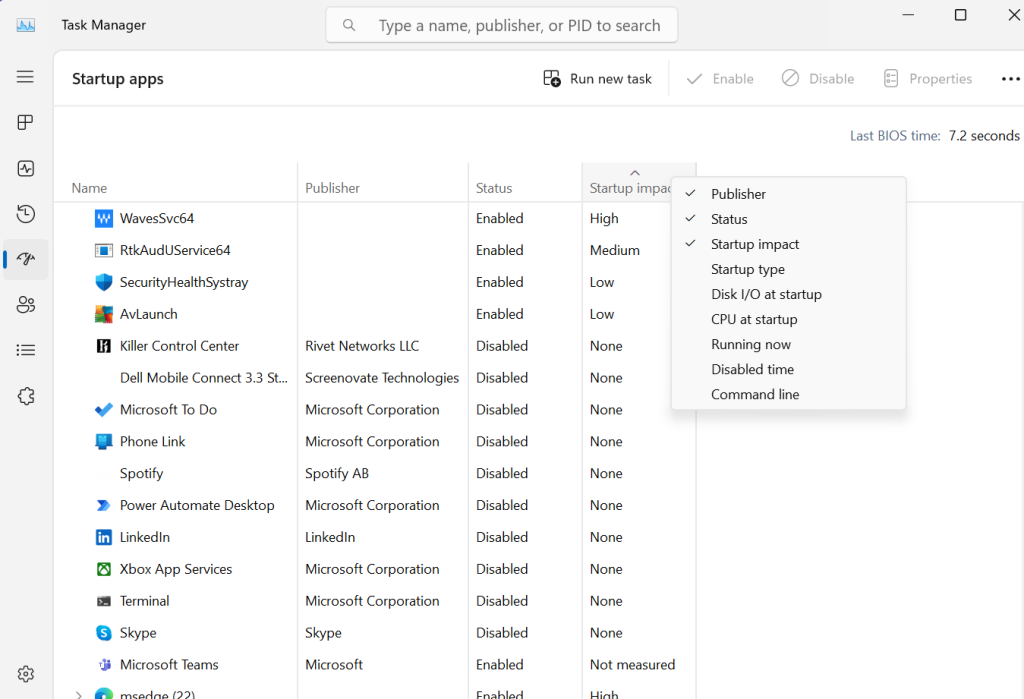Click the search magnifier icon
1024x699 pixels.
coord(349,25)
